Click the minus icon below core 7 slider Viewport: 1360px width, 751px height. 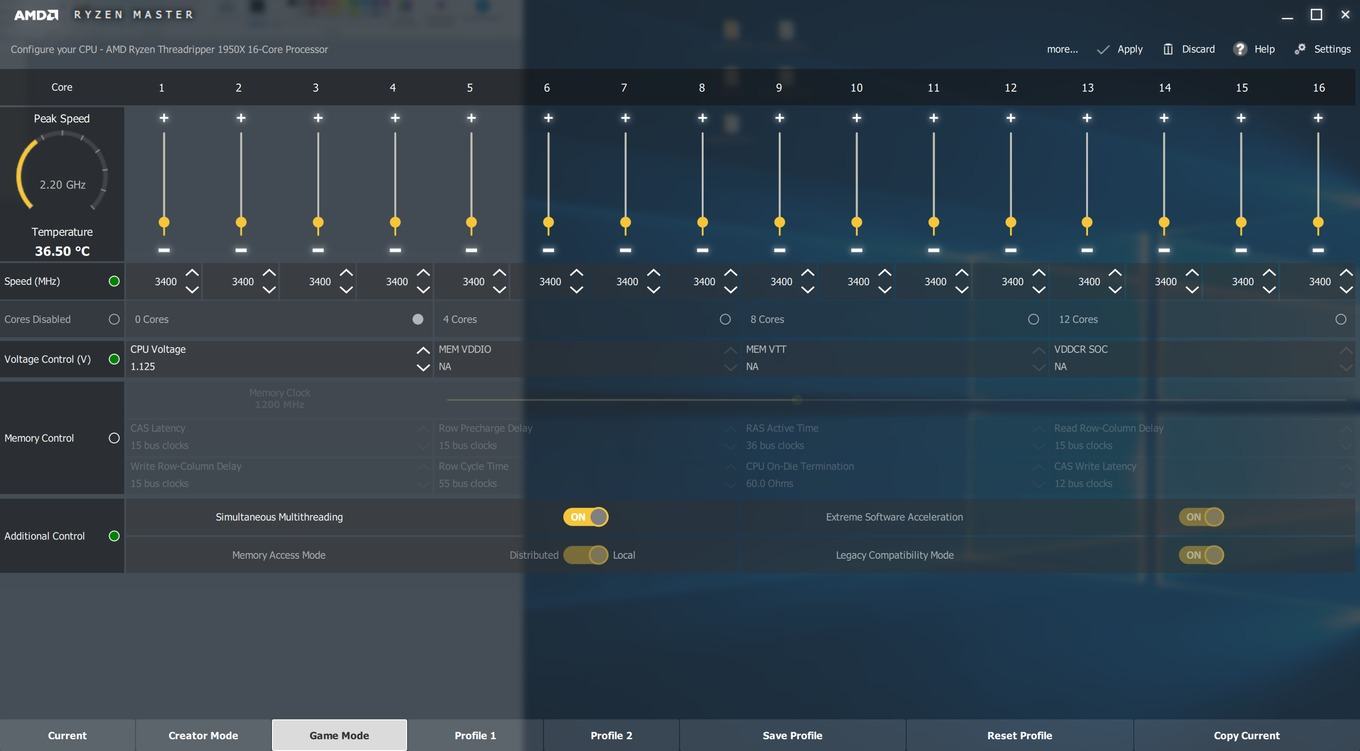pyautogui.click(x=625, y=250)
